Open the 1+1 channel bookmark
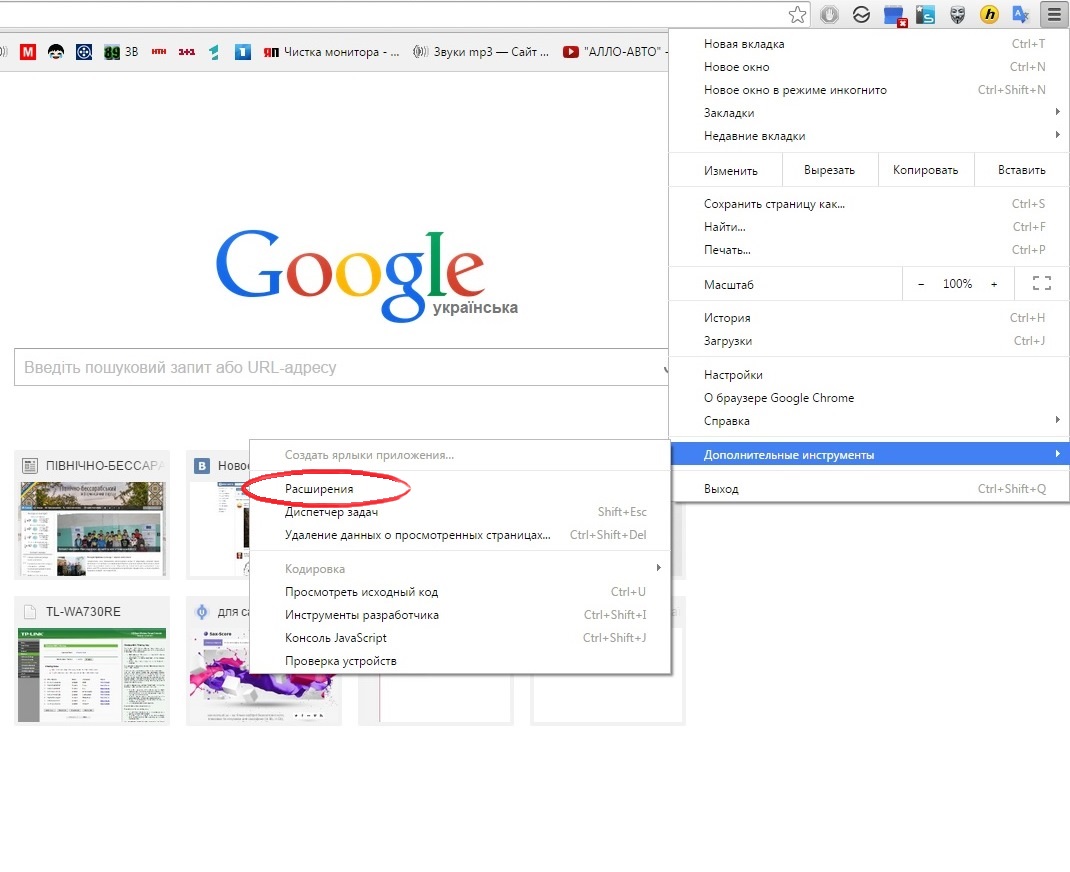 (x=187, y=52)
